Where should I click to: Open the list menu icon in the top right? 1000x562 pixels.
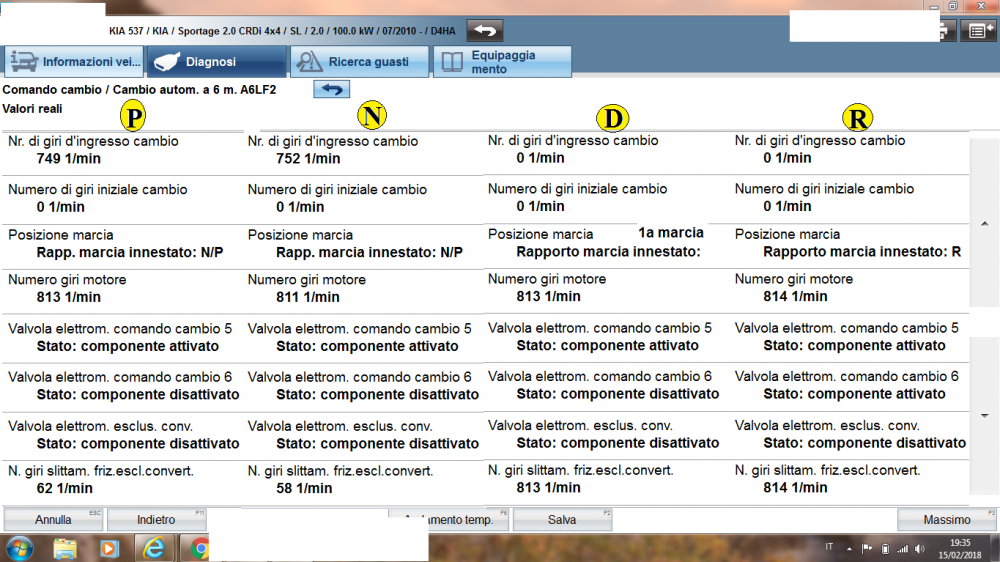979,30
